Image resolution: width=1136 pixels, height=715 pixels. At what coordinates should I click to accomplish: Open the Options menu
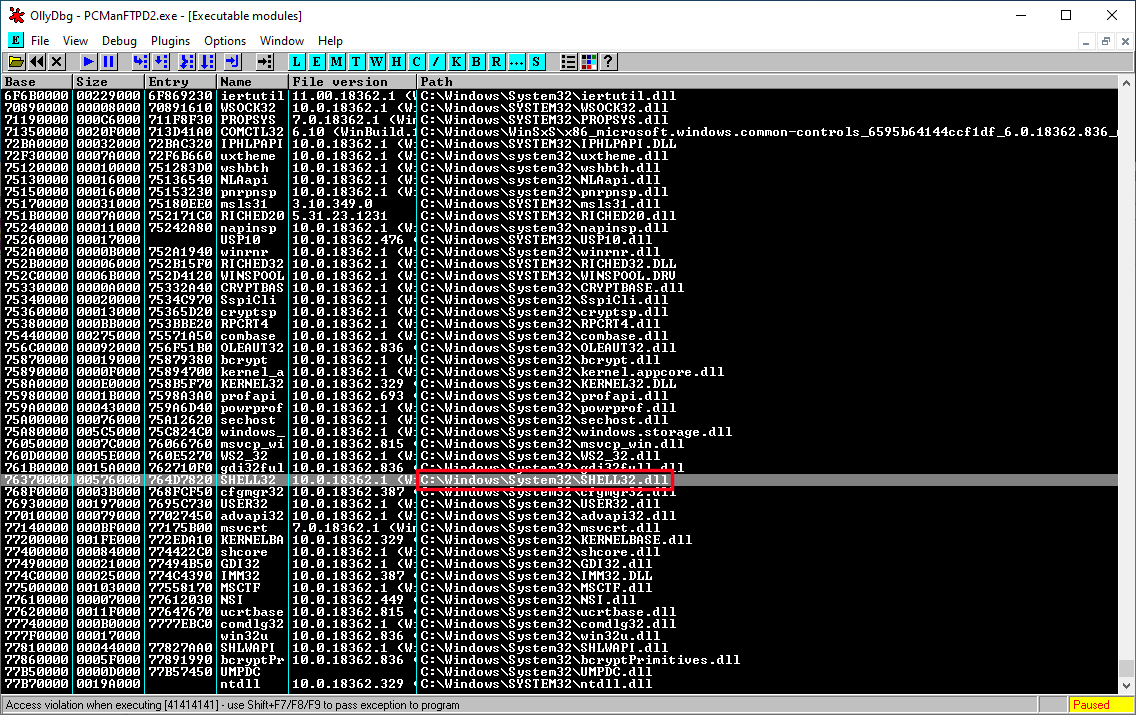click(x=225, y=41)
